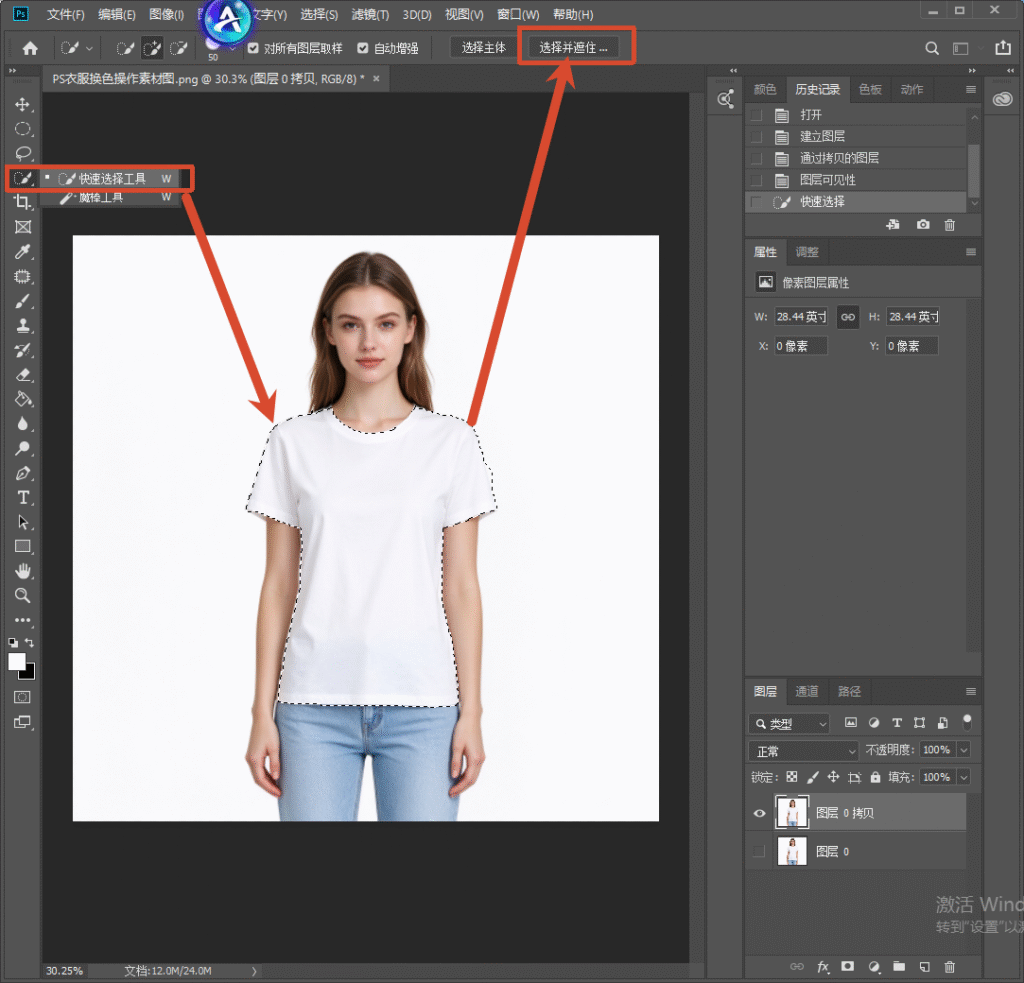Select the Move tool
The image size is (1024, 983).
pyautogui.click(x=23, y=105)
